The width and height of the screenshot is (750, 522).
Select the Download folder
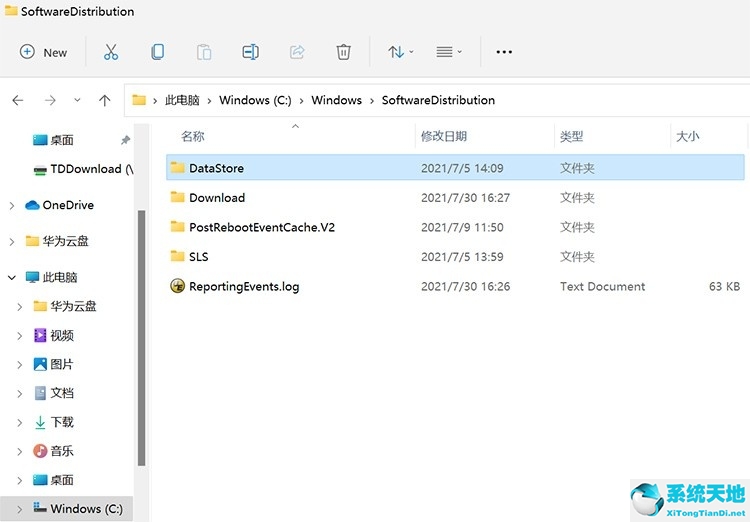(455, 198)
